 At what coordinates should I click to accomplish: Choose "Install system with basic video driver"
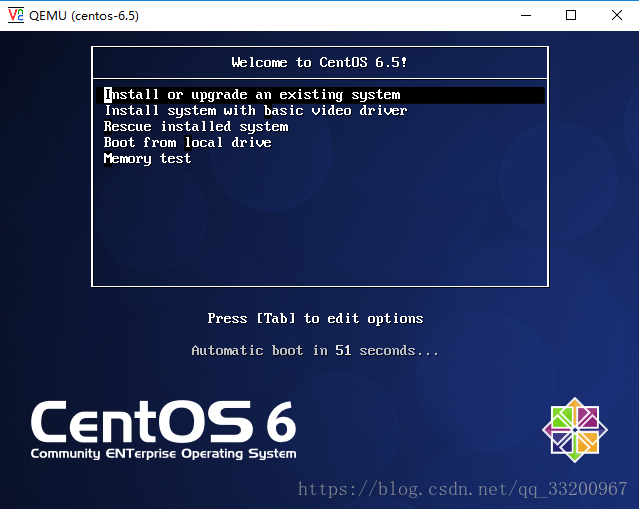click(x=255, y=111)
